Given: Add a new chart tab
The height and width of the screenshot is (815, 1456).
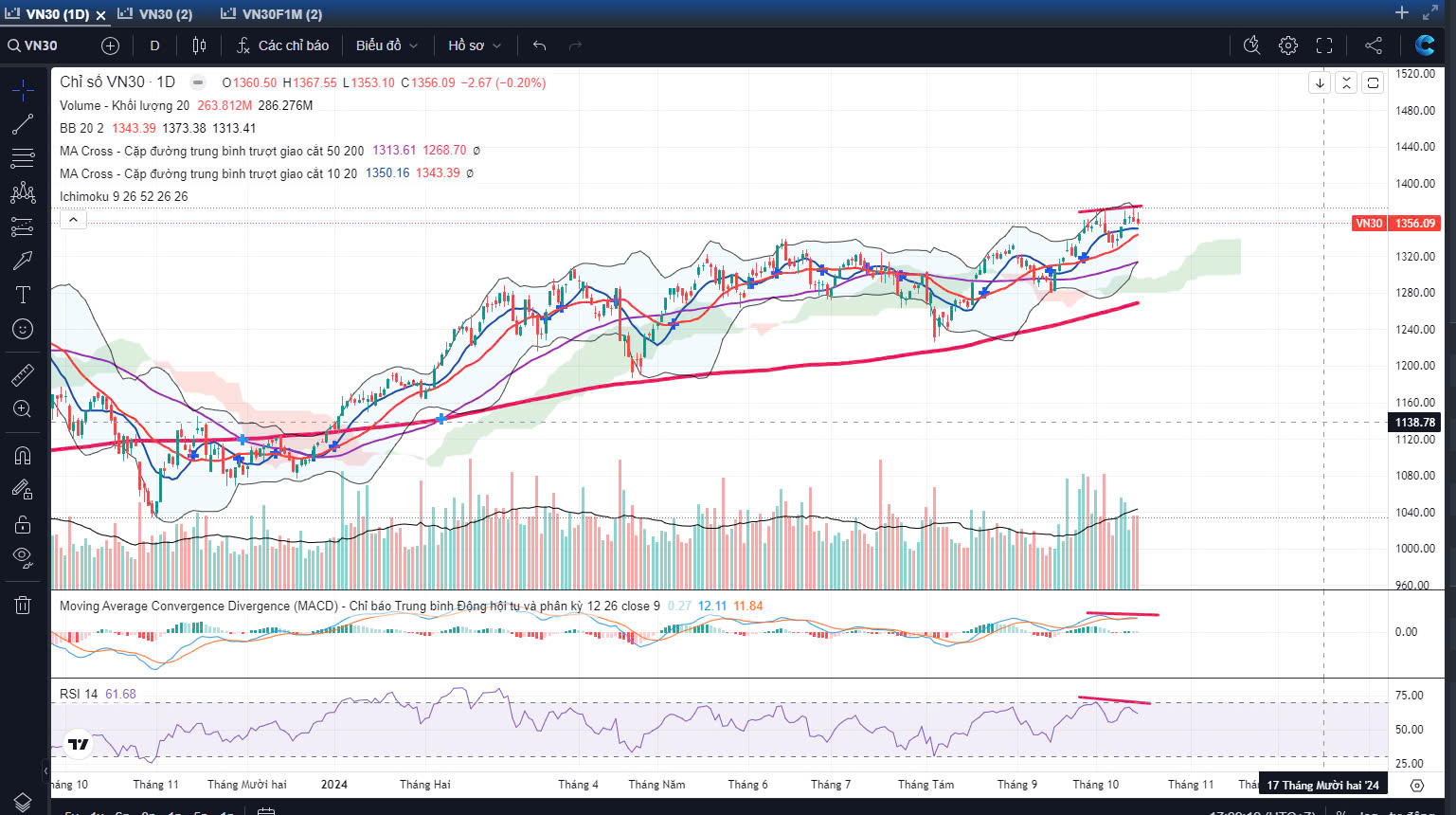Looking at the screenshot, I should (x=1402, y=12).
